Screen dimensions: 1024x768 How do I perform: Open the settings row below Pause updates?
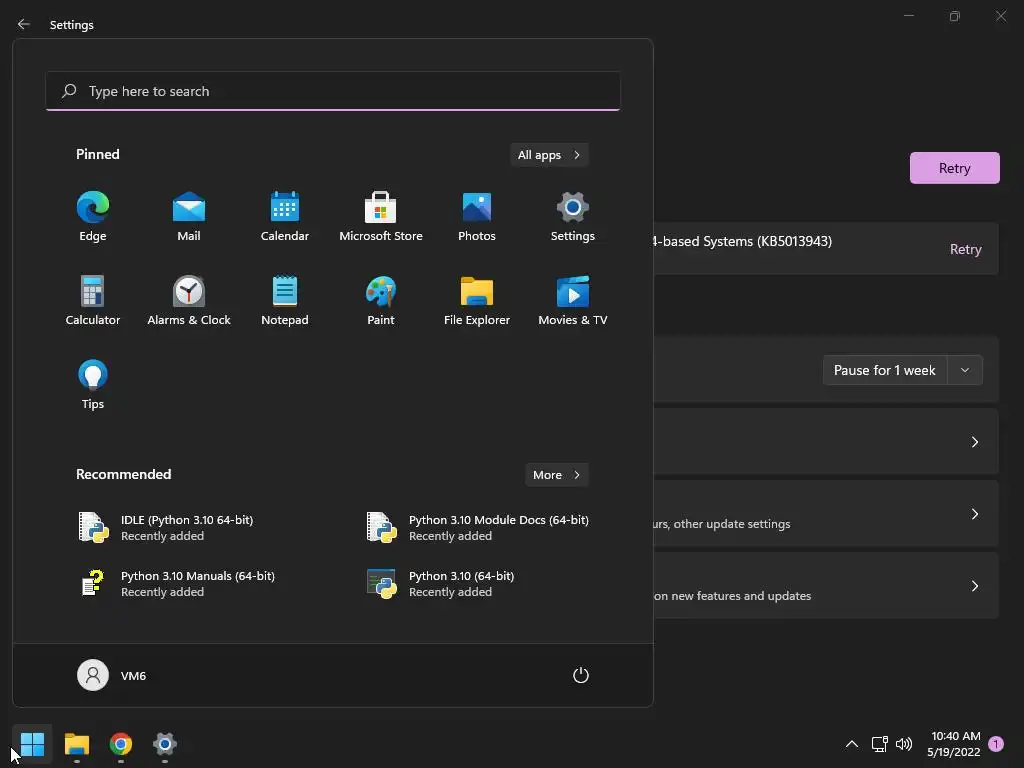(x=825, y=441)
